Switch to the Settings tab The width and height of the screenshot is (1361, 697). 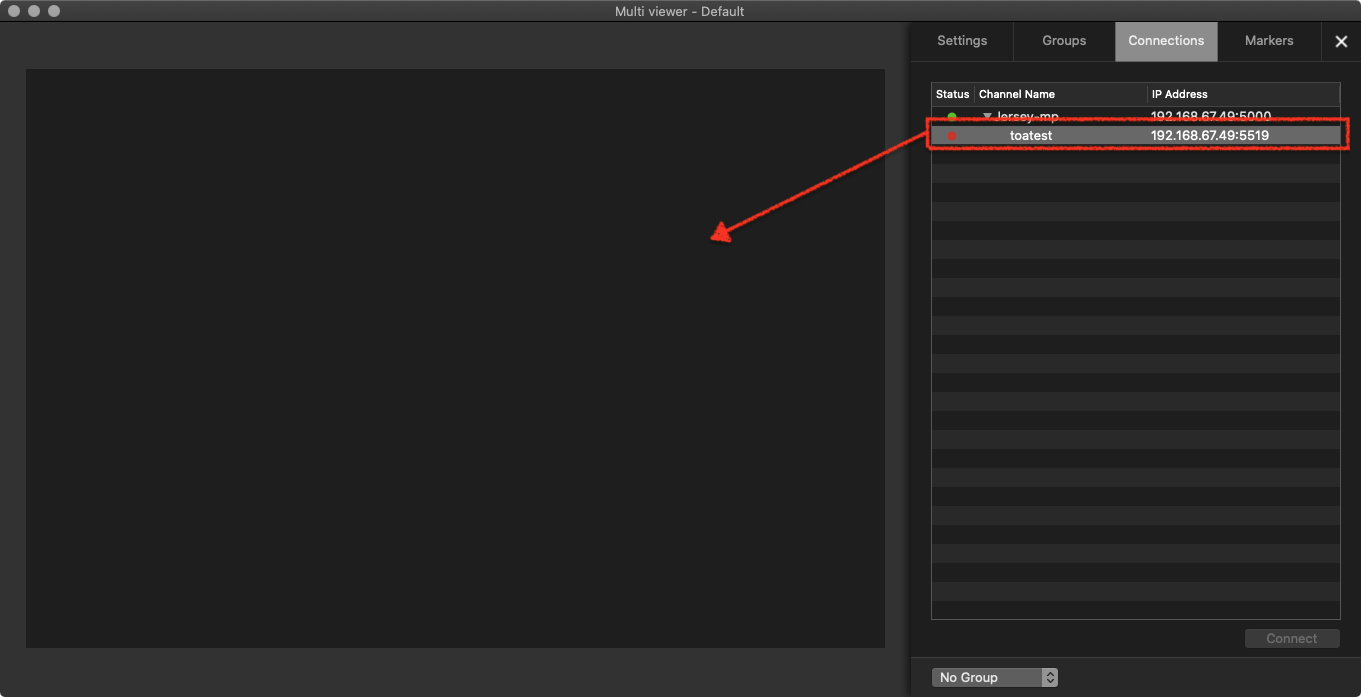(x=962, y=41)
